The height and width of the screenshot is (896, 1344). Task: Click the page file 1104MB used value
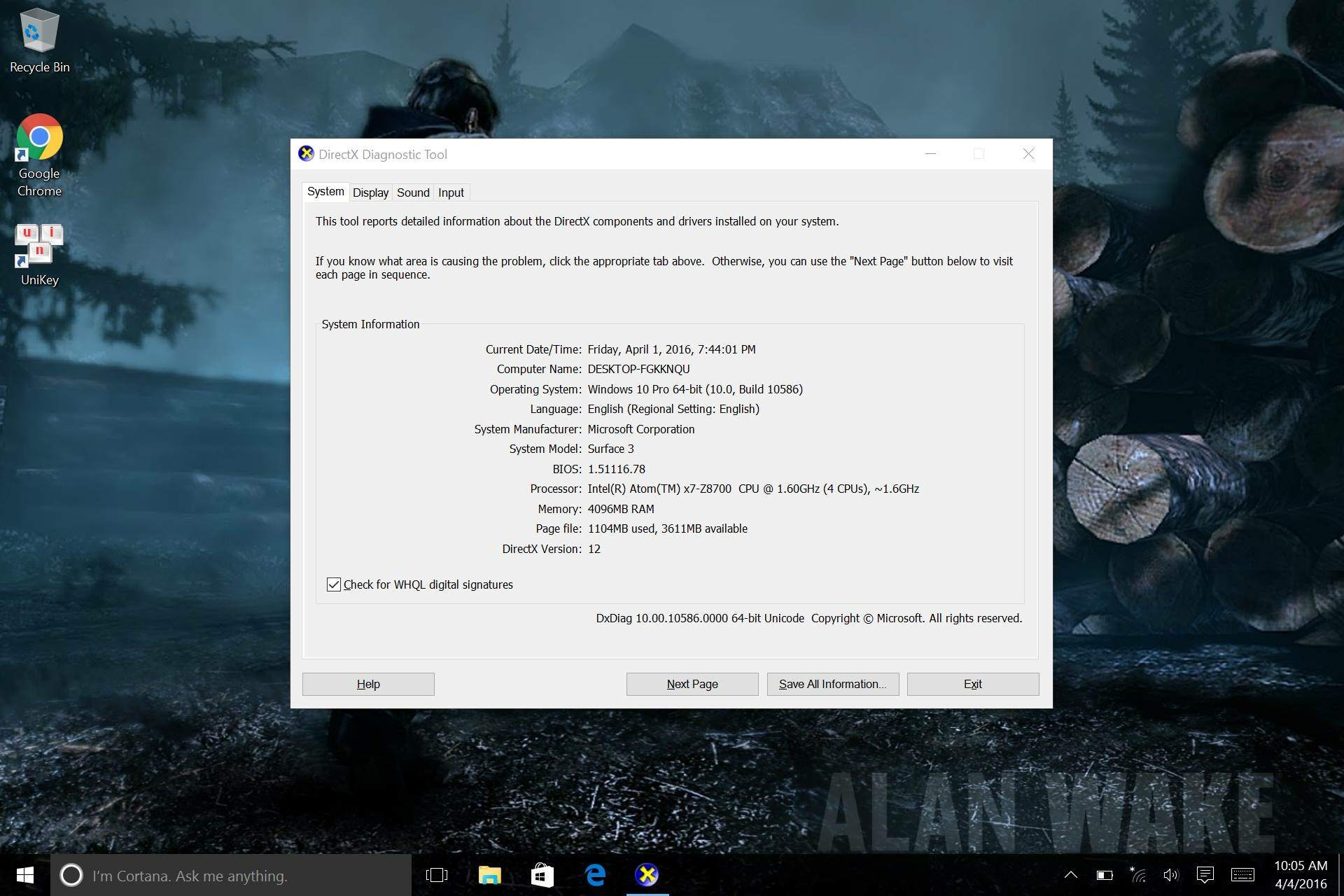[667, 528]
